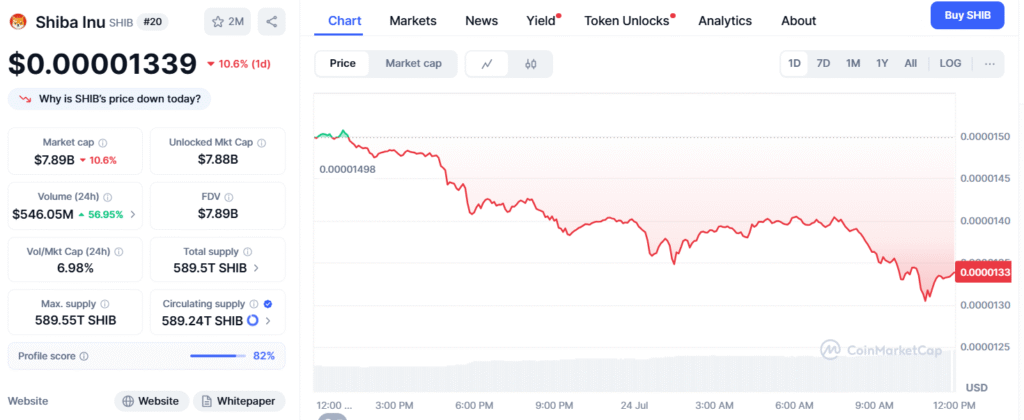
Task: Select the 7D time range
Action: [x=824, y=63]
